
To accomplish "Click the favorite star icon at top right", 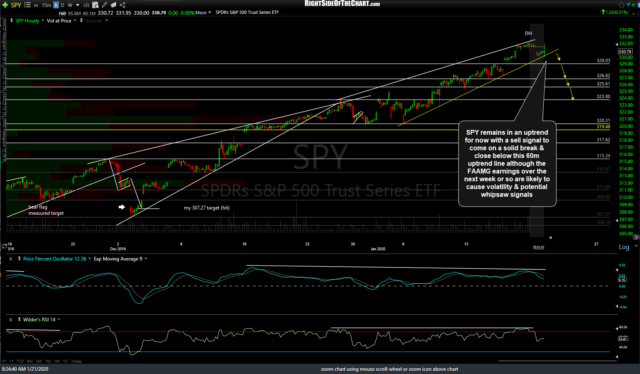I will (x=621, y=5).
